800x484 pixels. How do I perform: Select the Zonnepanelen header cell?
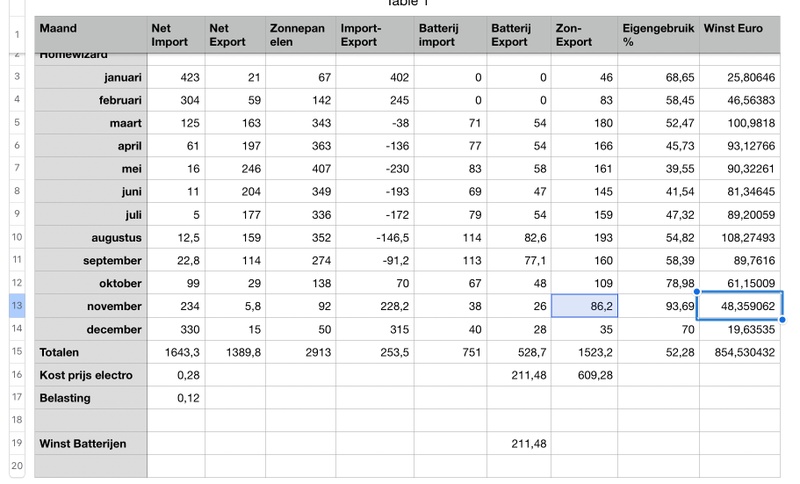pyautogui.click(x=301, y=35)
